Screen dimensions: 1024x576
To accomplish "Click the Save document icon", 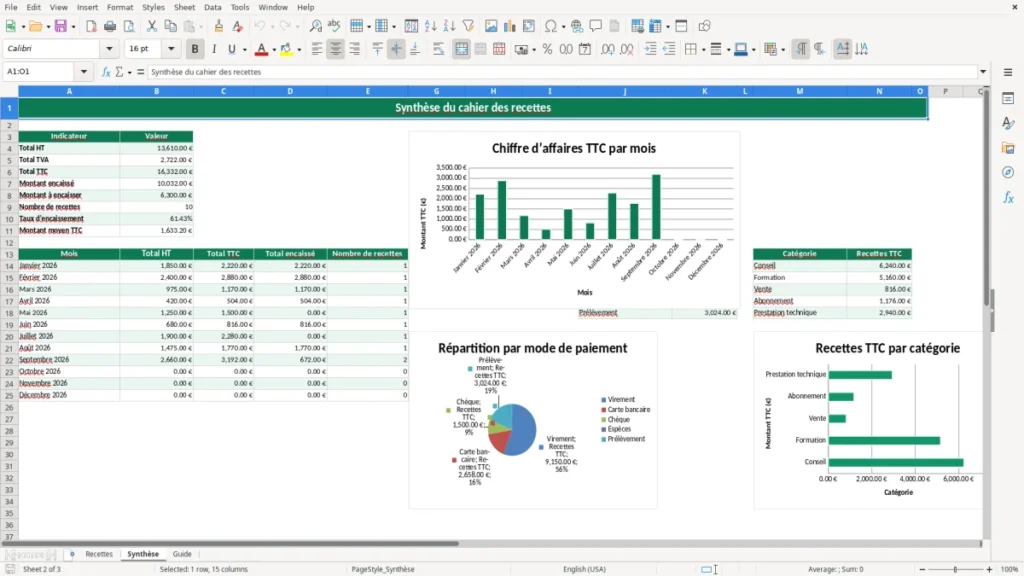I will point(60,26).
